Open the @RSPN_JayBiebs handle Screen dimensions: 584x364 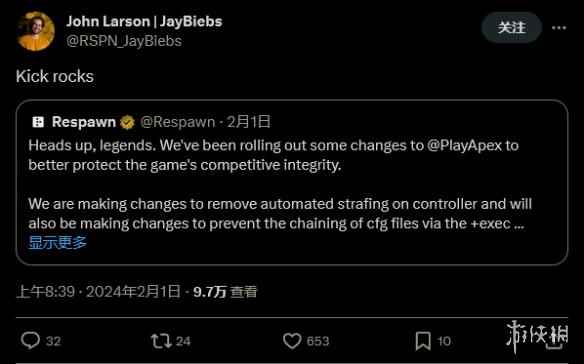click(x=124, y=41)
